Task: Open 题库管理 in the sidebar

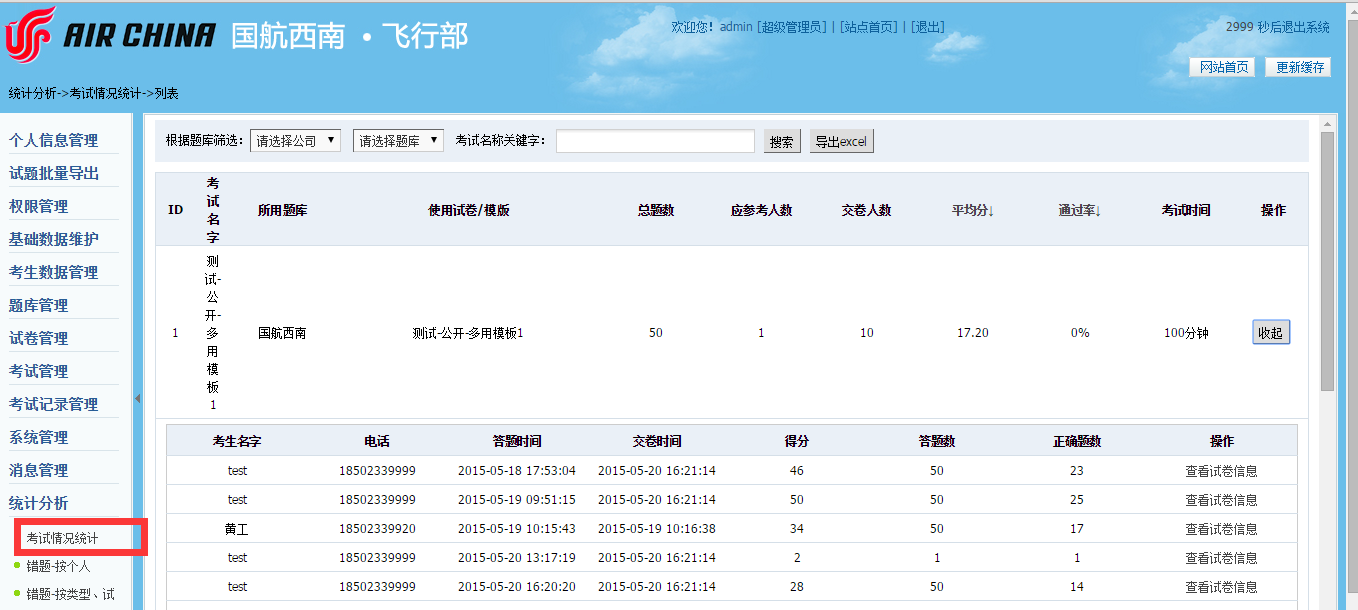Action: [39, 305]
